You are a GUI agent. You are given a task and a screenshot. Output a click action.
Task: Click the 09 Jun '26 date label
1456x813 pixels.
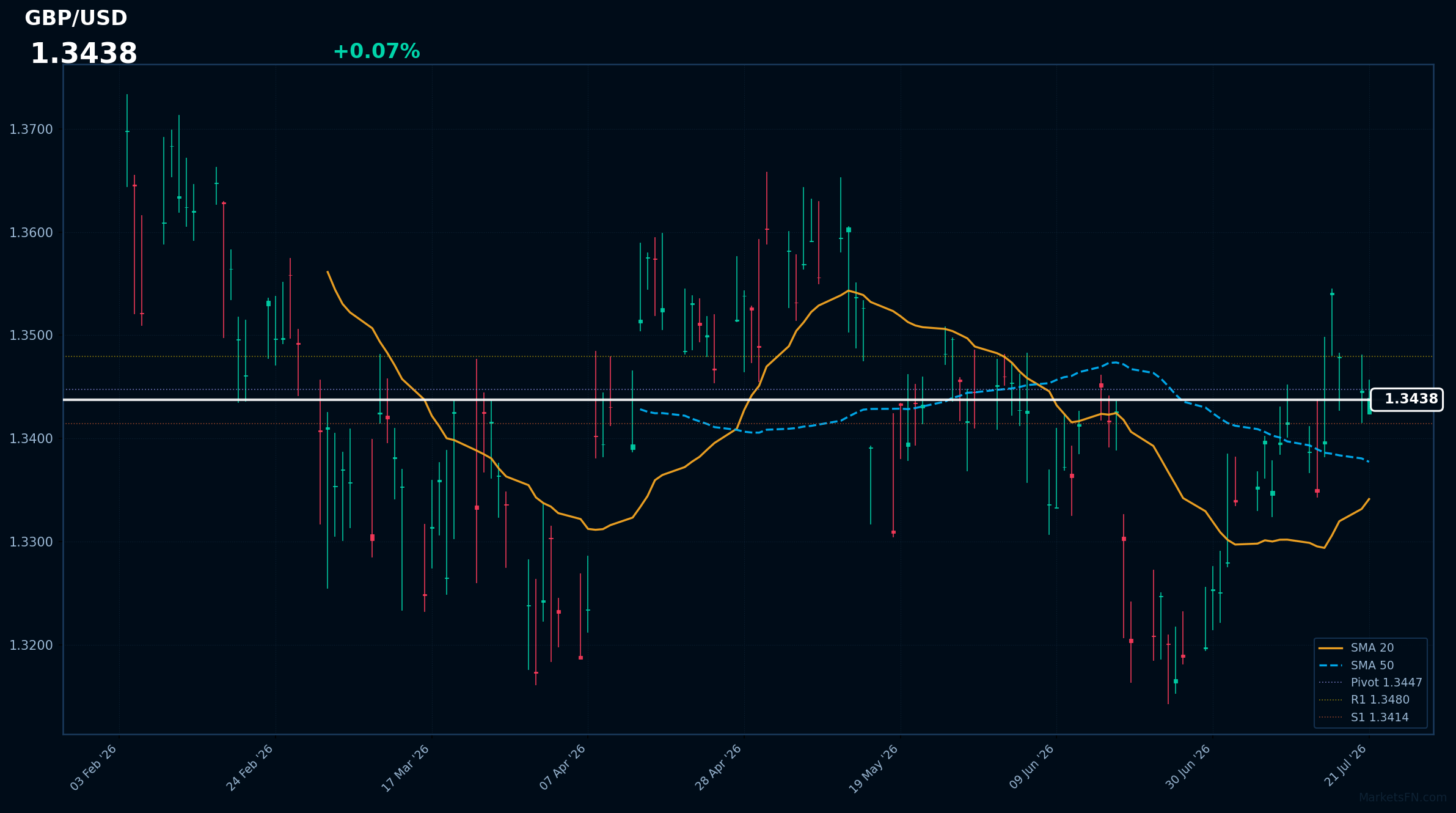click(x=1032, y=767)
